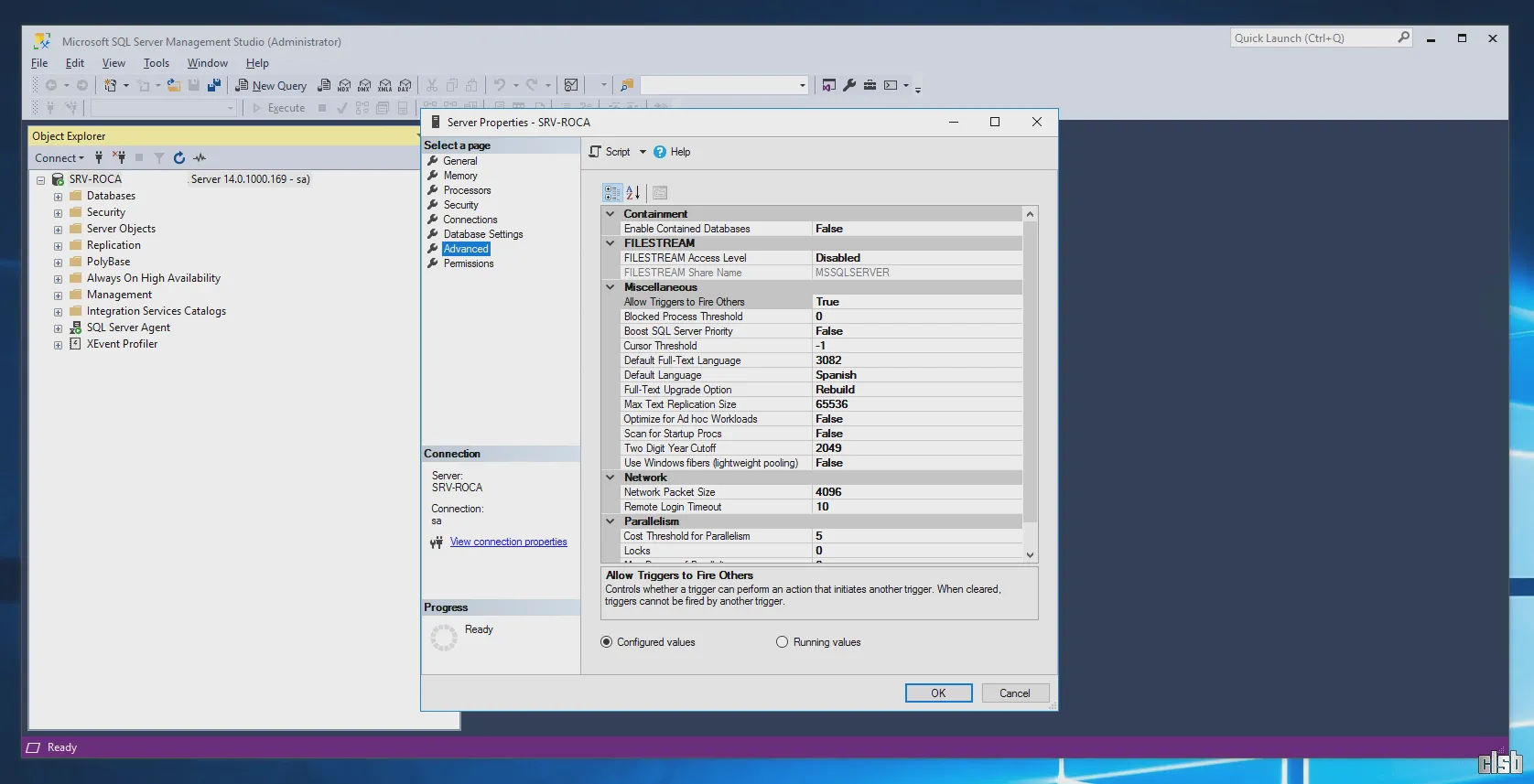Viewport: 1534px width, 784px height.
Task: Click the Solution Explorer toolbar icon
Action: click(828, 85)
